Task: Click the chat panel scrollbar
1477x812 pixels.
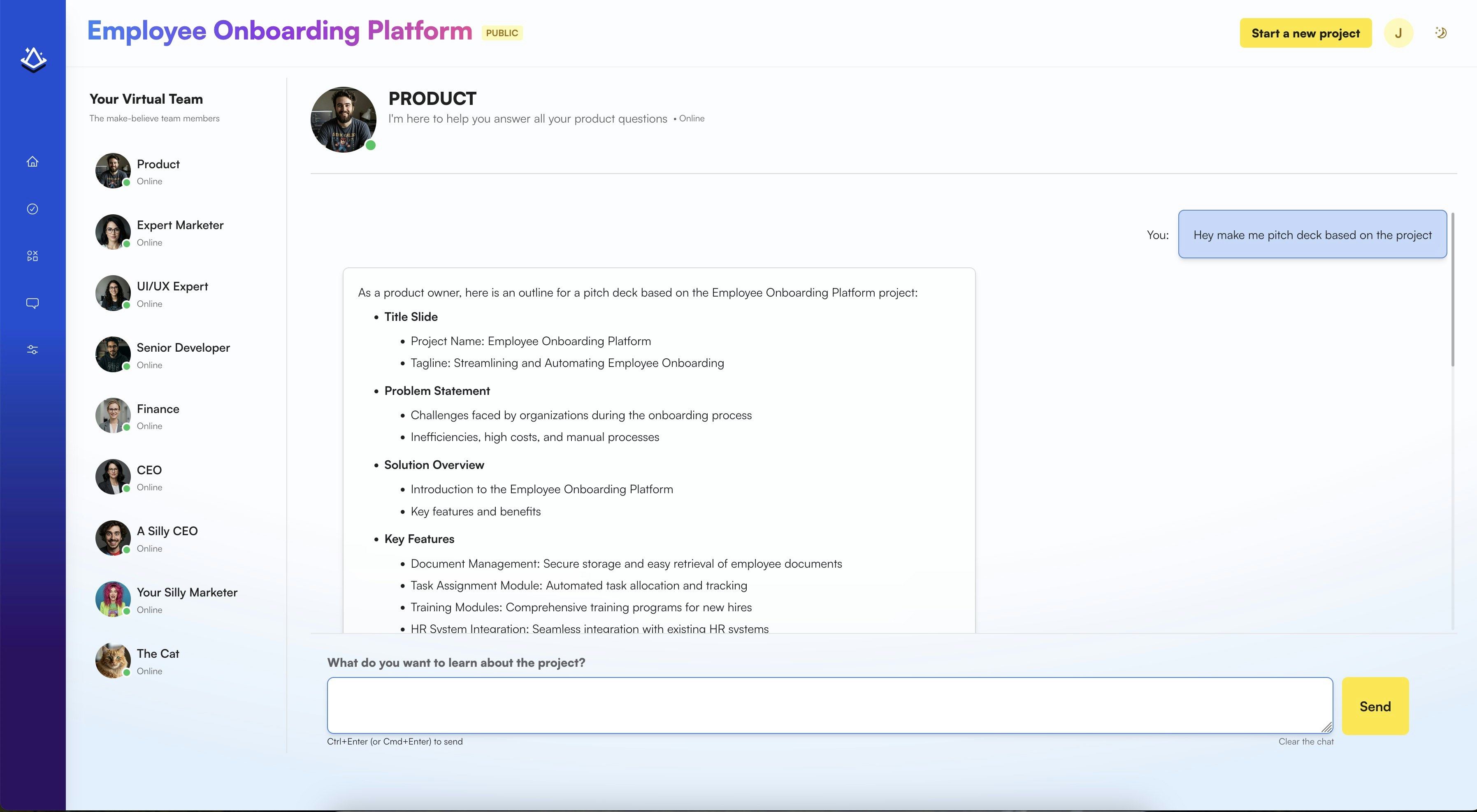Action: [1452, 290]
